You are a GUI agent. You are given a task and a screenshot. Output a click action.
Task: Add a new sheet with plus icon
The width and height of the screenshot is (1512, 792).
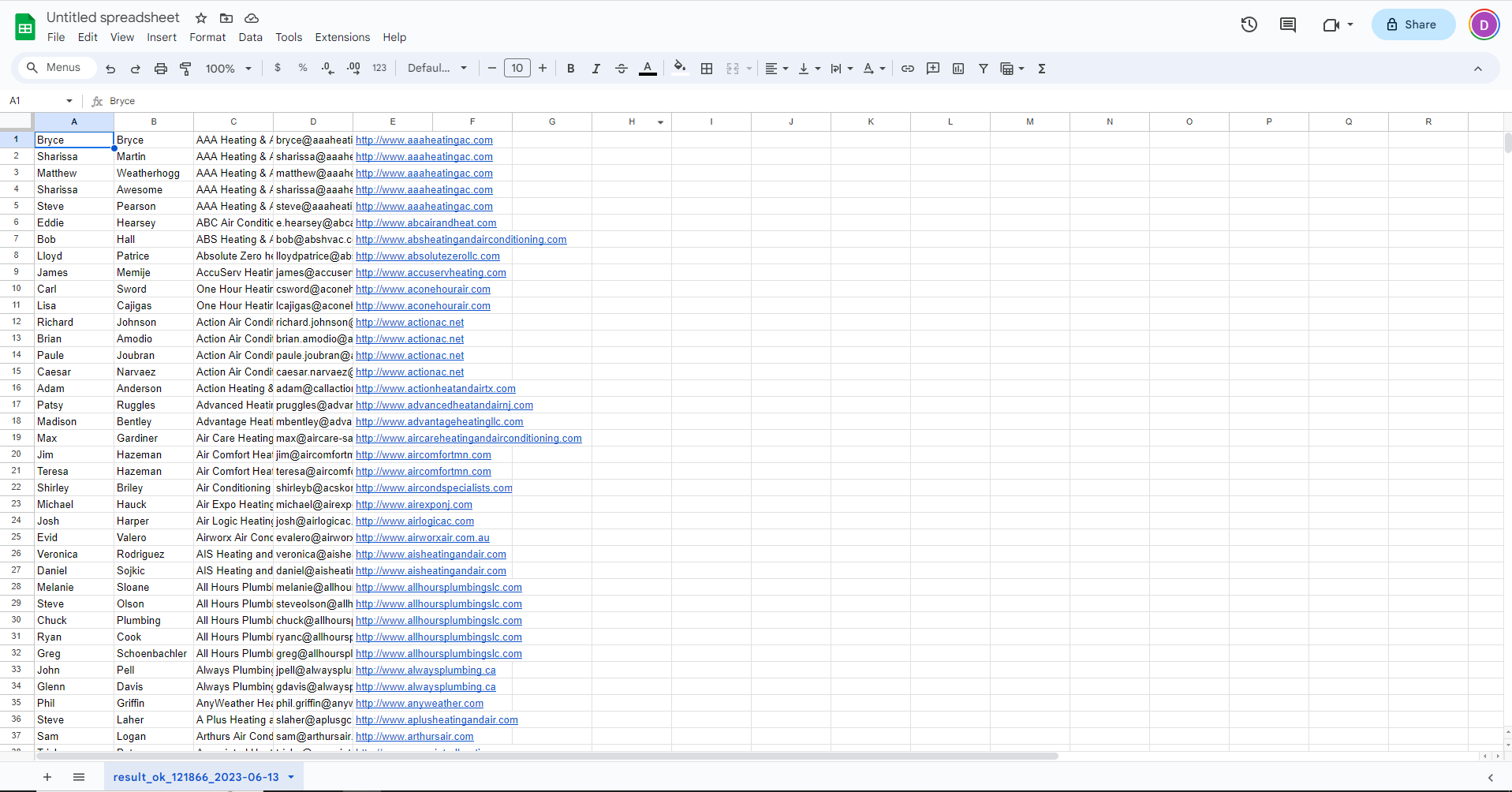(47, 777)
